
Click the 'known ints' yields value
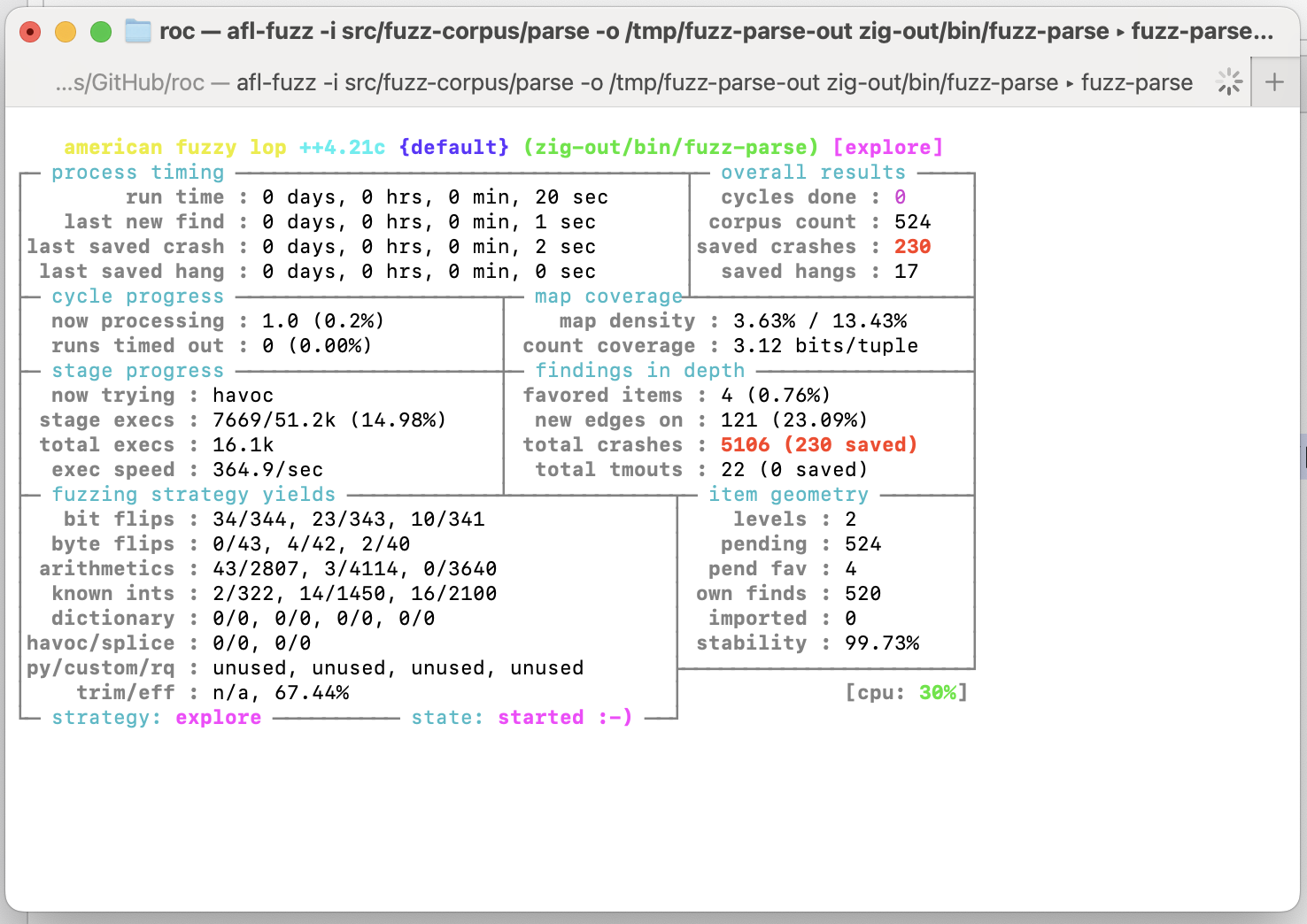[355, 593]
